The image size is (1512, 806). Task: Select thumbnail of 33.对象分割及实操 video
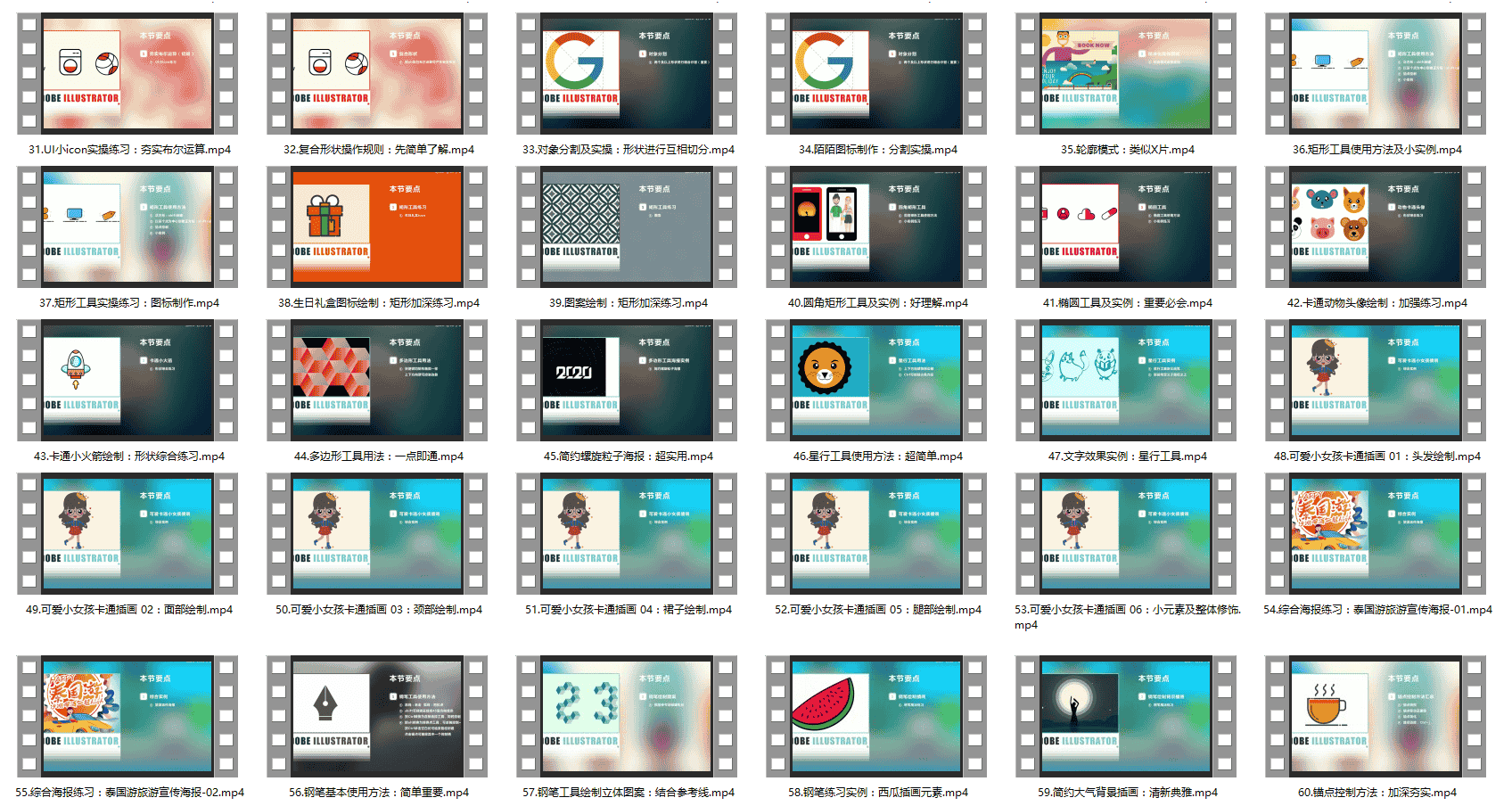(627, 74)
